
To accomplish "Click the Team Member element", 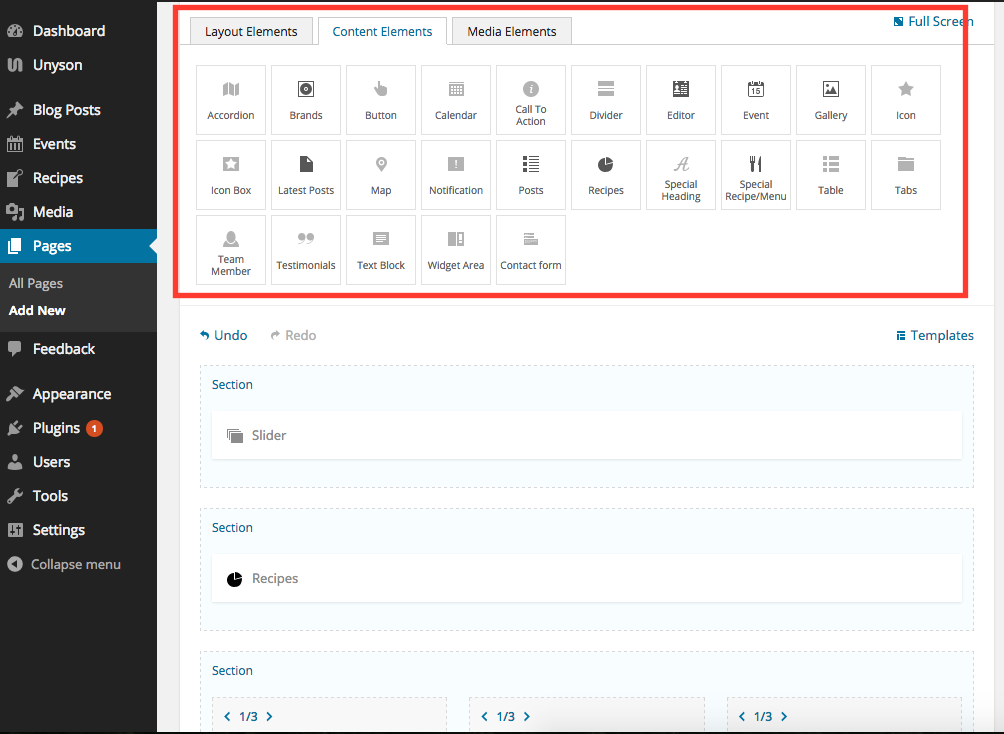I will [x=231, y=250].
